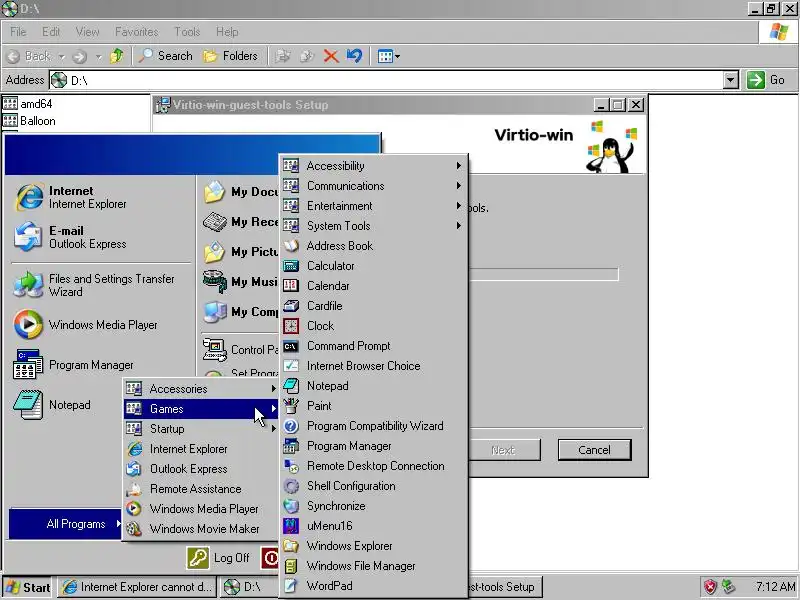Open the Calendar accessory
800x600 pixels.
373,286
